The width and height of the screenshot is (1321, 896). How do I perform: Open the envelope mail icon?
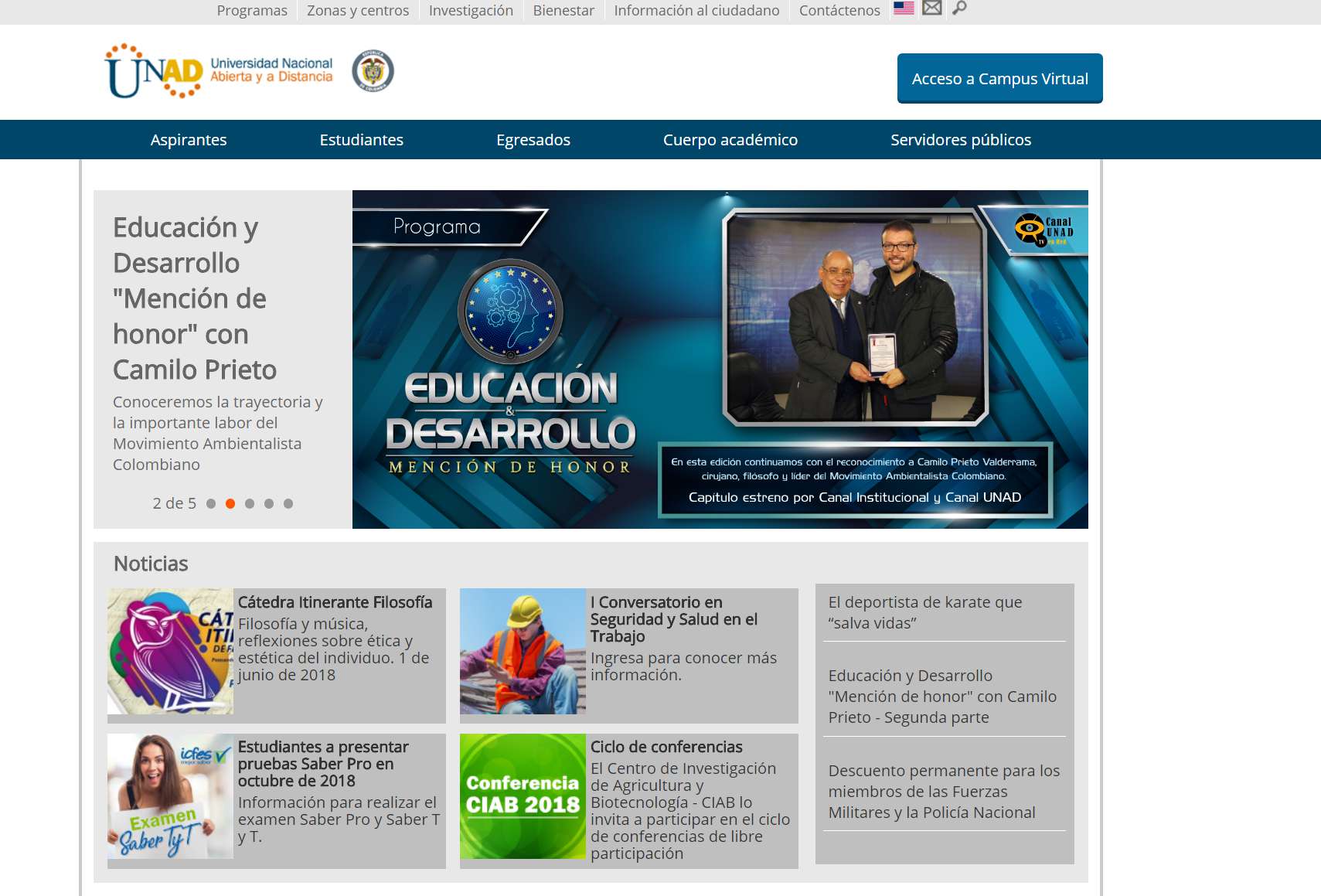932,9
